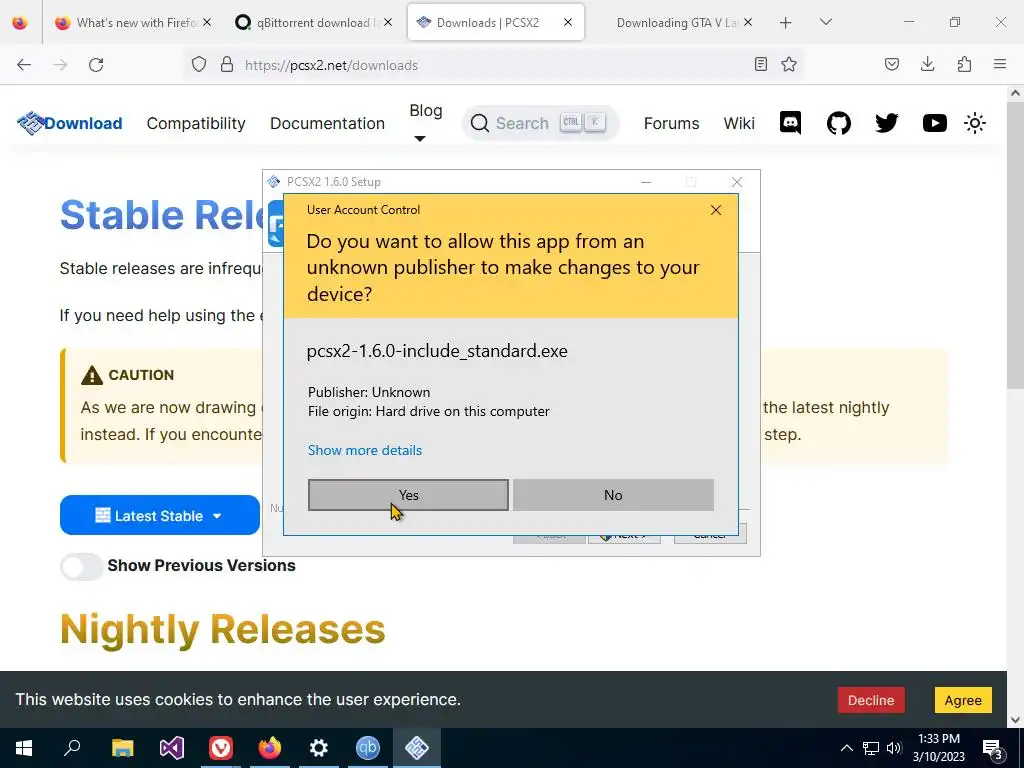The width and height of the screenshot is (1024, 768).
Task: Close the User Account Control dialog
Action: click(x=716, y=210)
